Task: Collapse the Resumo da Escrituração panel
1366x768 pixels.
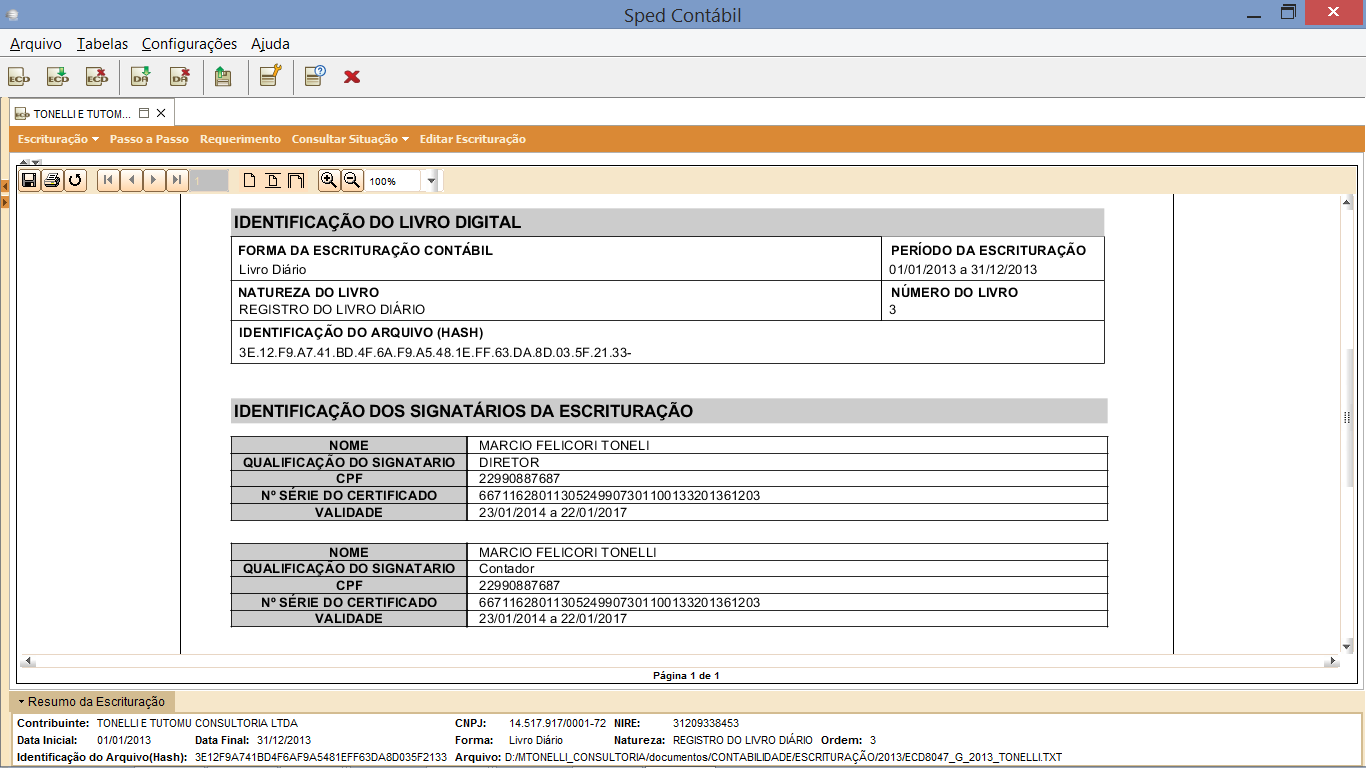Action: pos(92,702)
